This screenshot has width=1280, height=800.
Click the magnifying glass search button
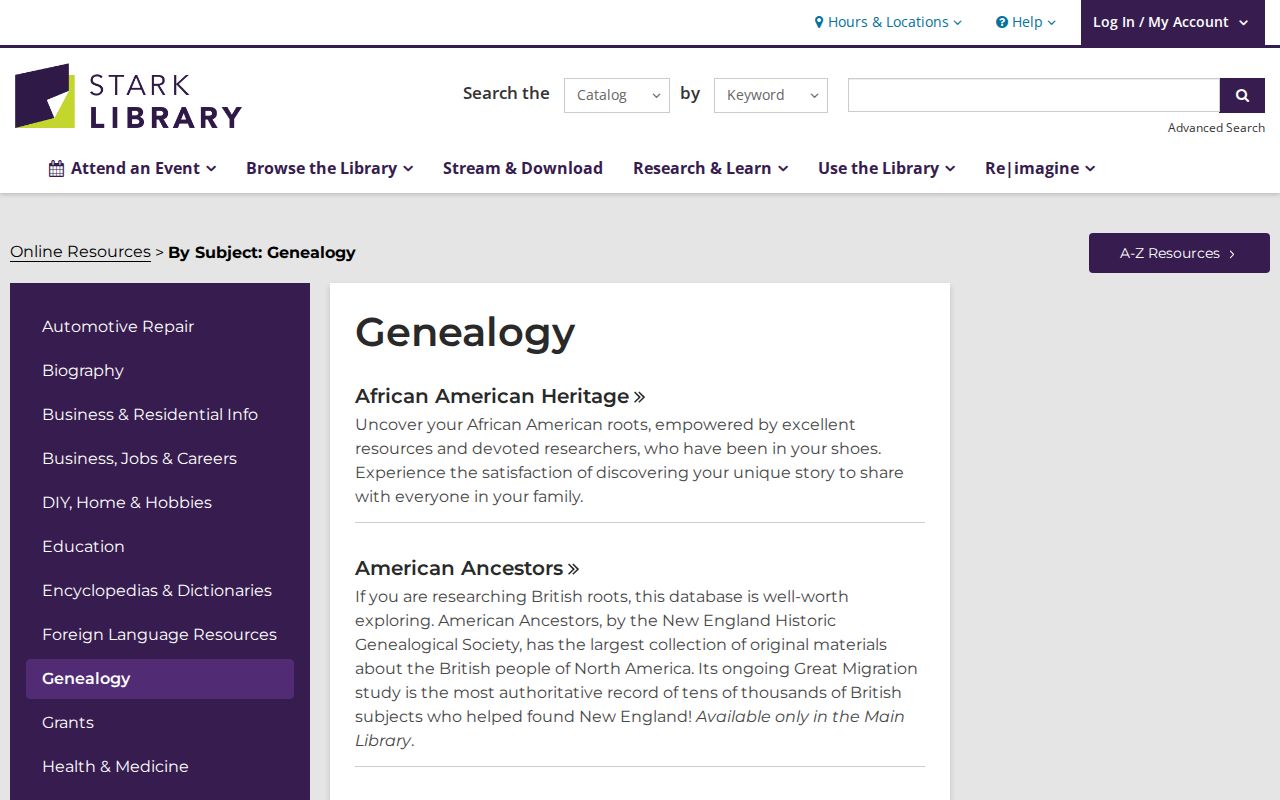click(1242, 95)
